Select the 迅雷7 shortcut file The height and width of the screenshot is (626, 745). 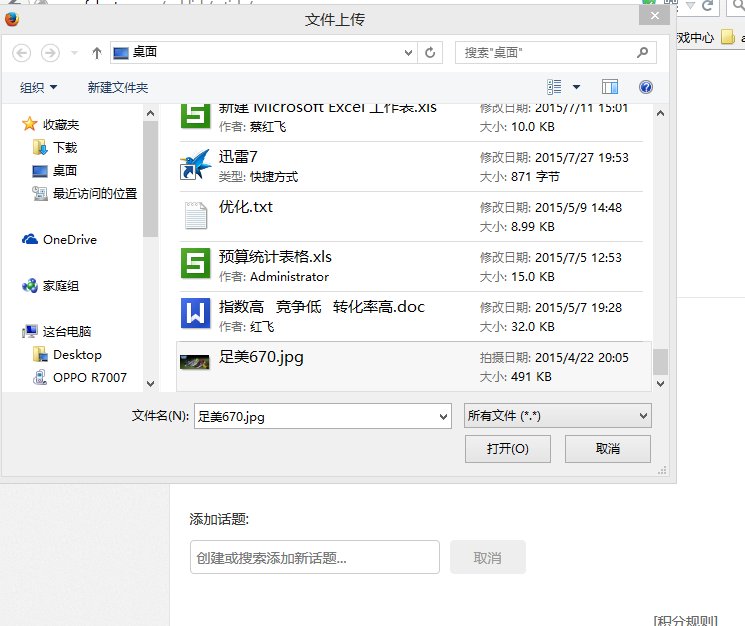[411, 167]
